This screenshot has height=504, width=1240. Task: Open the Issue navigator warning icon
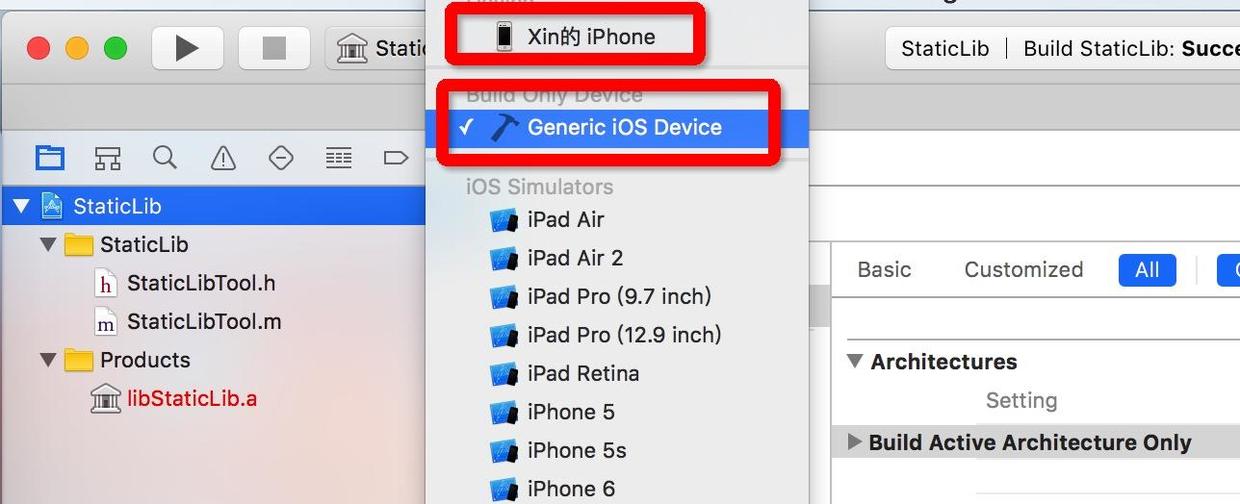coord(223,157)
